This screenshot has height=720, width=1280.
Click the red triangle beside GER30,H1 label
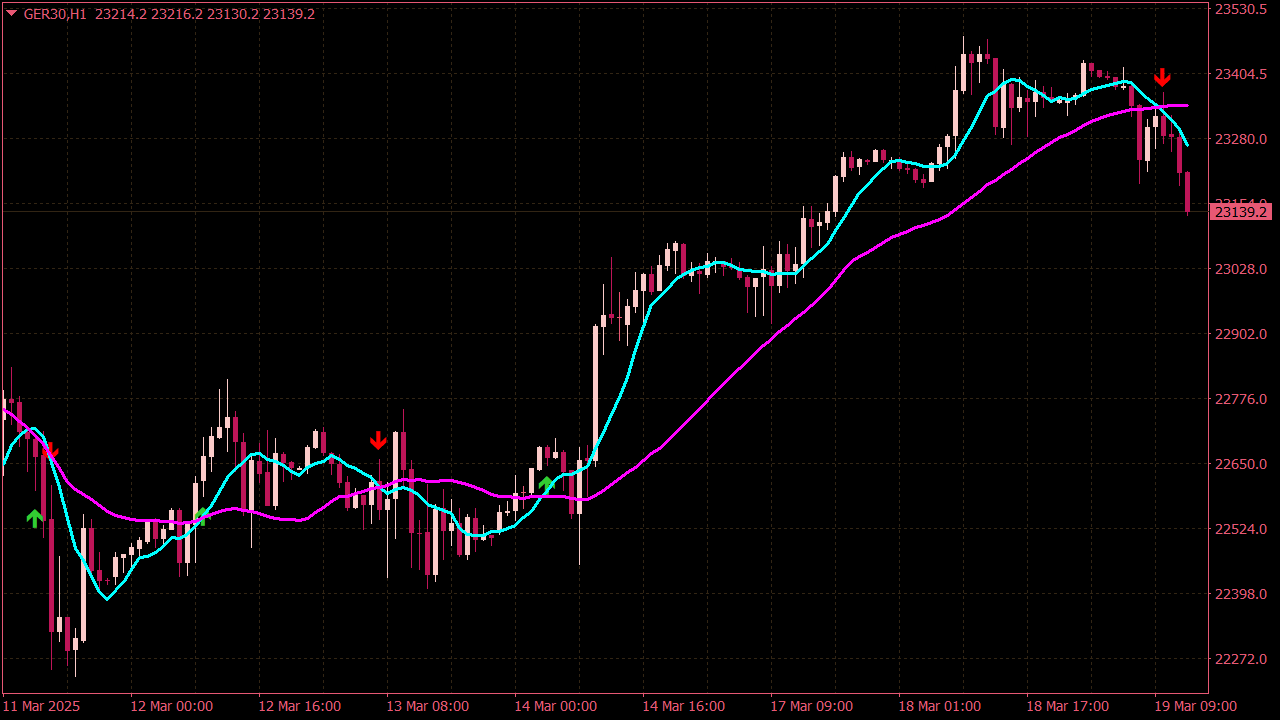point(11,13)
